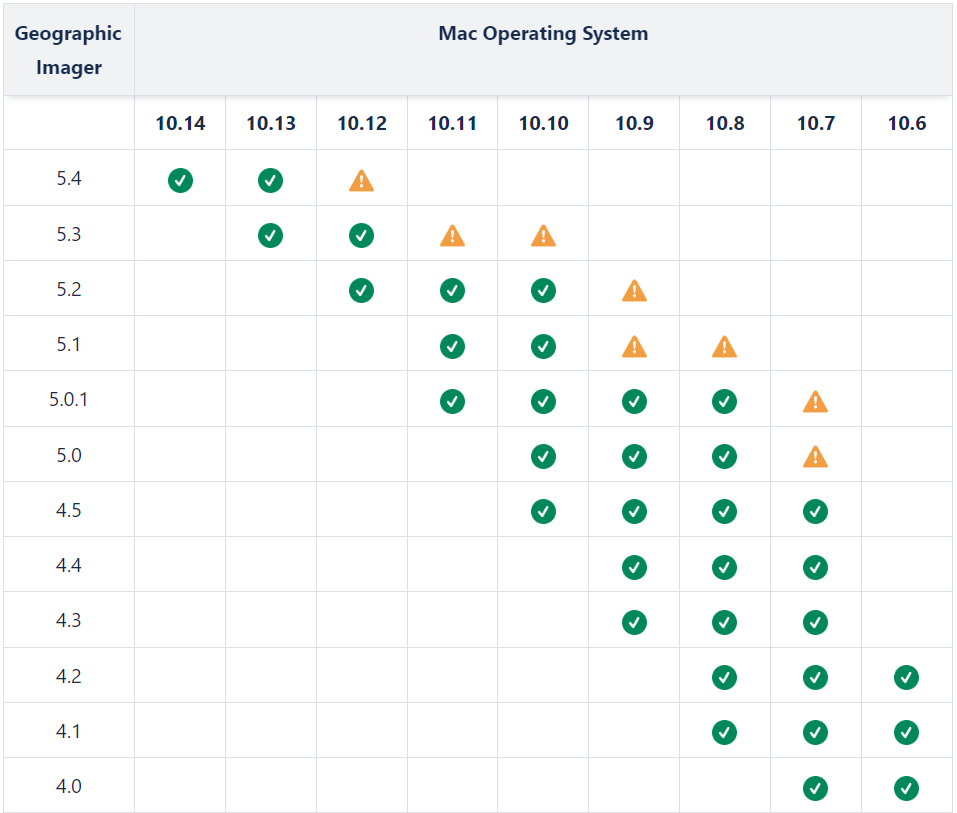957x813 pixels.
Task: Click green check for 4.2 on 10.6
Action: pos(906,677)
